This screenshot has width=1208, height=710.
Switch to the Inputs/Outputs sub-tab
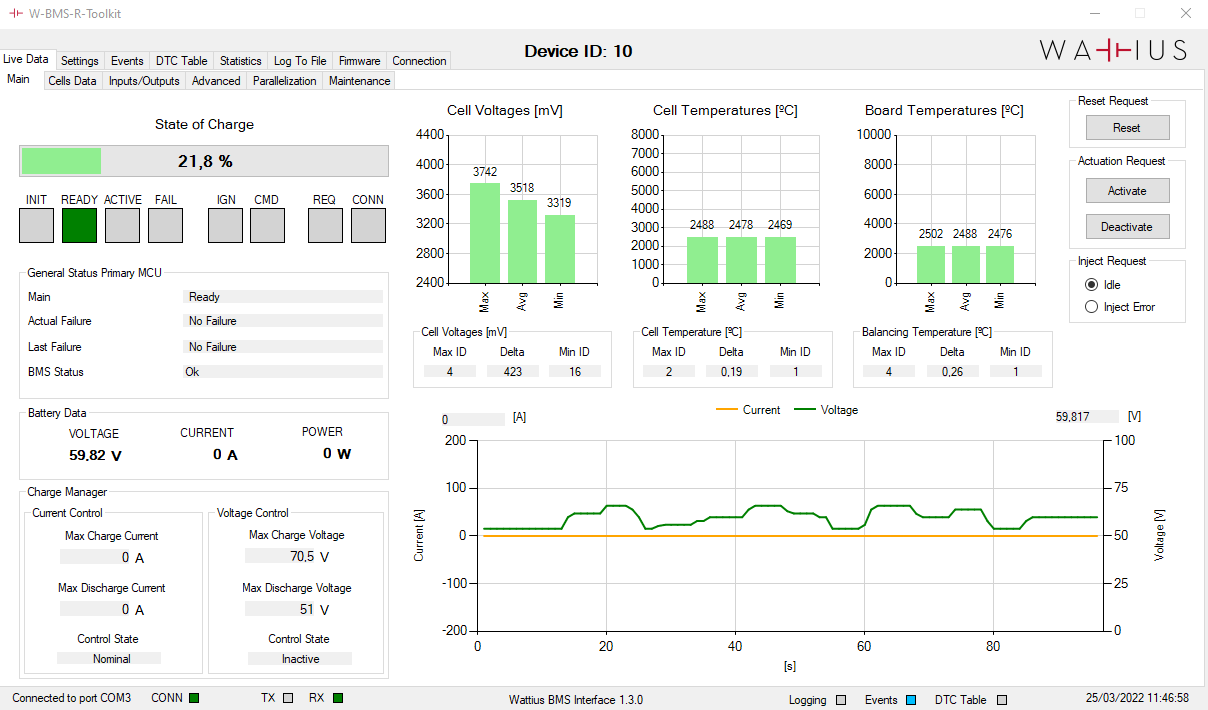(144, 81)
